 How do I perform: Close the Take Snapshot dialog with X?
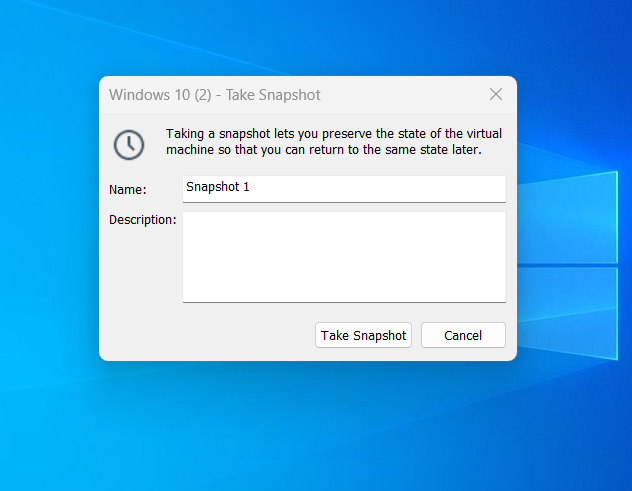click(496, 94)
